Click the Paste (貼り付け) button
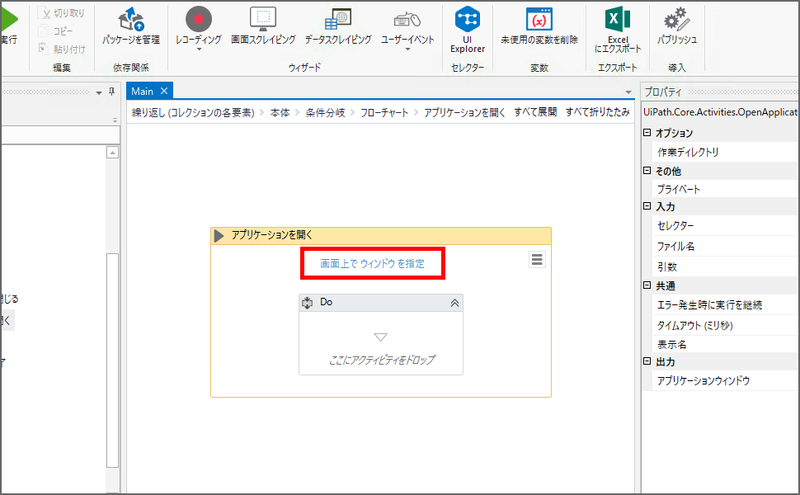This screenshot has width=800, height=495. [x=62, y=49]
